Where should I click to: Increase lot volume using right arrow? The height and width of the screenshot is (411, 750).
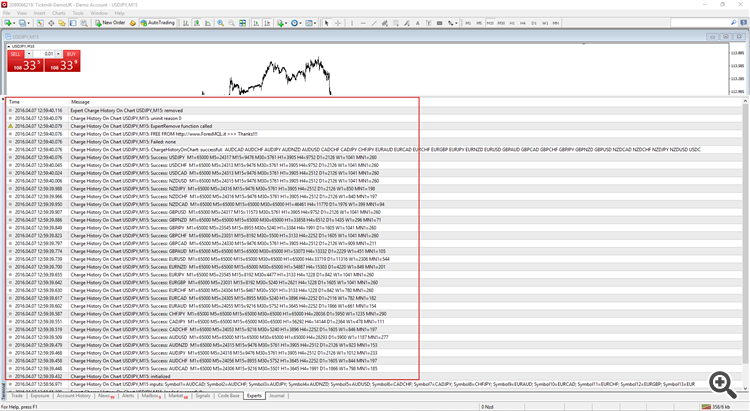(58, 54)
